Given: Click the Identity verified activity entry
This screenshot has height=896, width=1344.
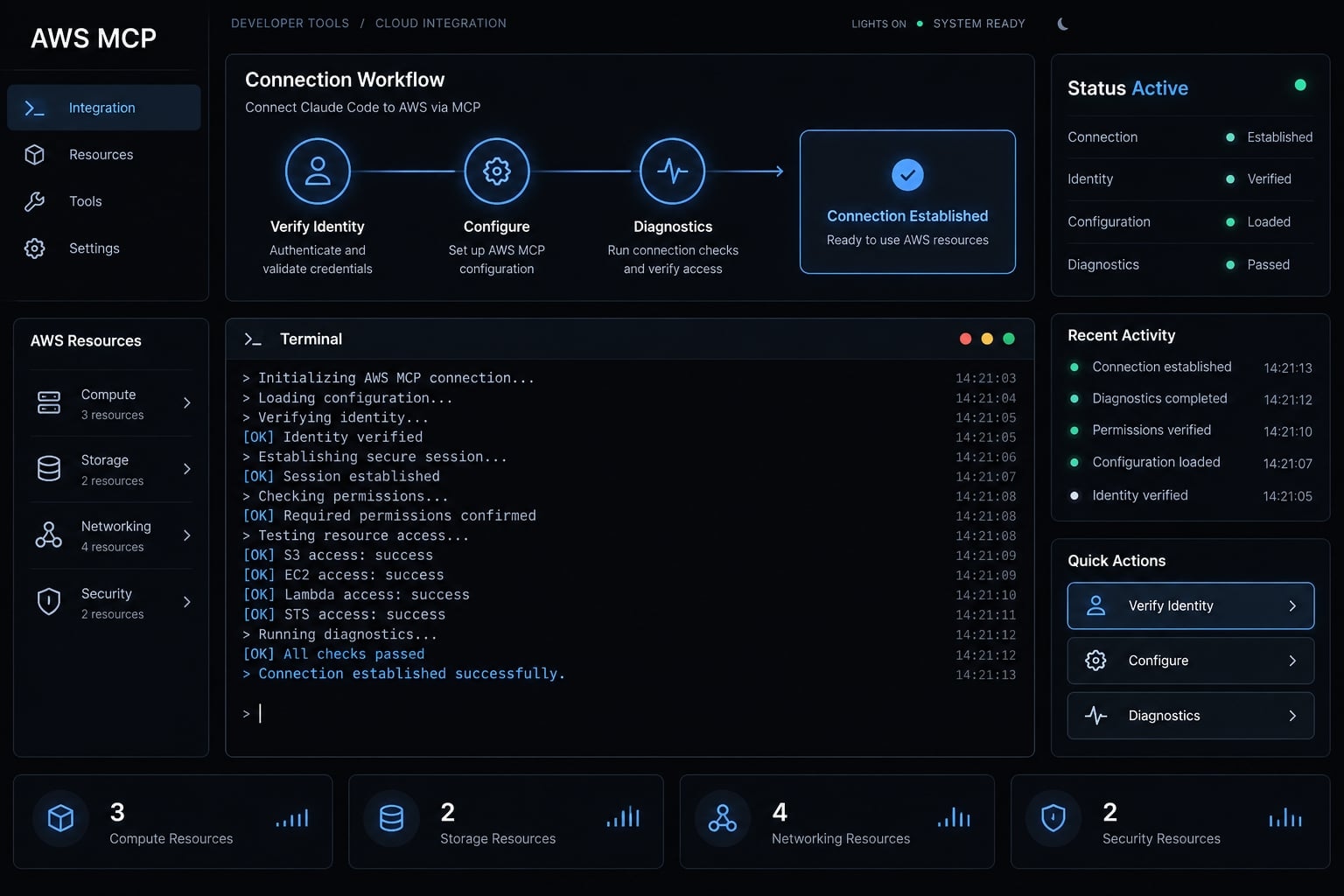Looking at the screenshot, I should (x=1191, y=495).
